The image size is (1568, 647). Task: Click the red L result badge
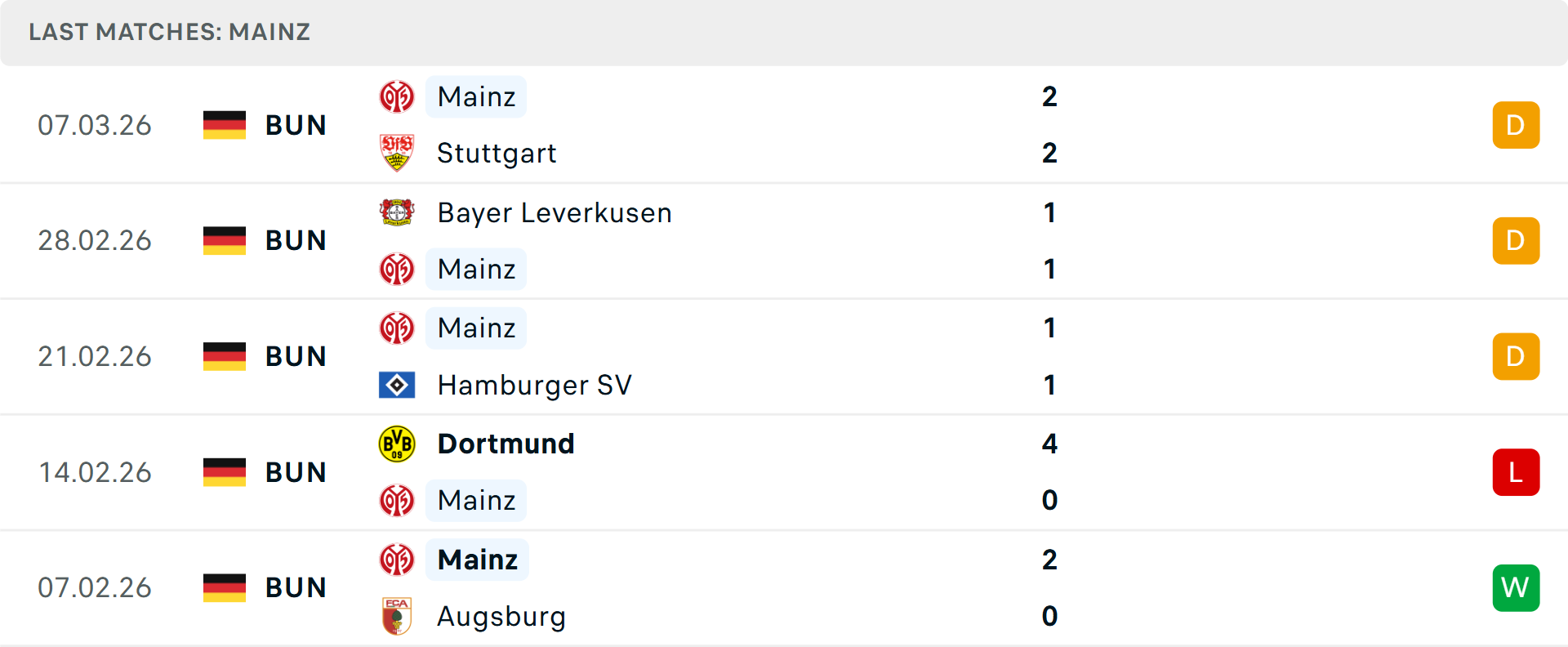click(x=1516, y=472)
